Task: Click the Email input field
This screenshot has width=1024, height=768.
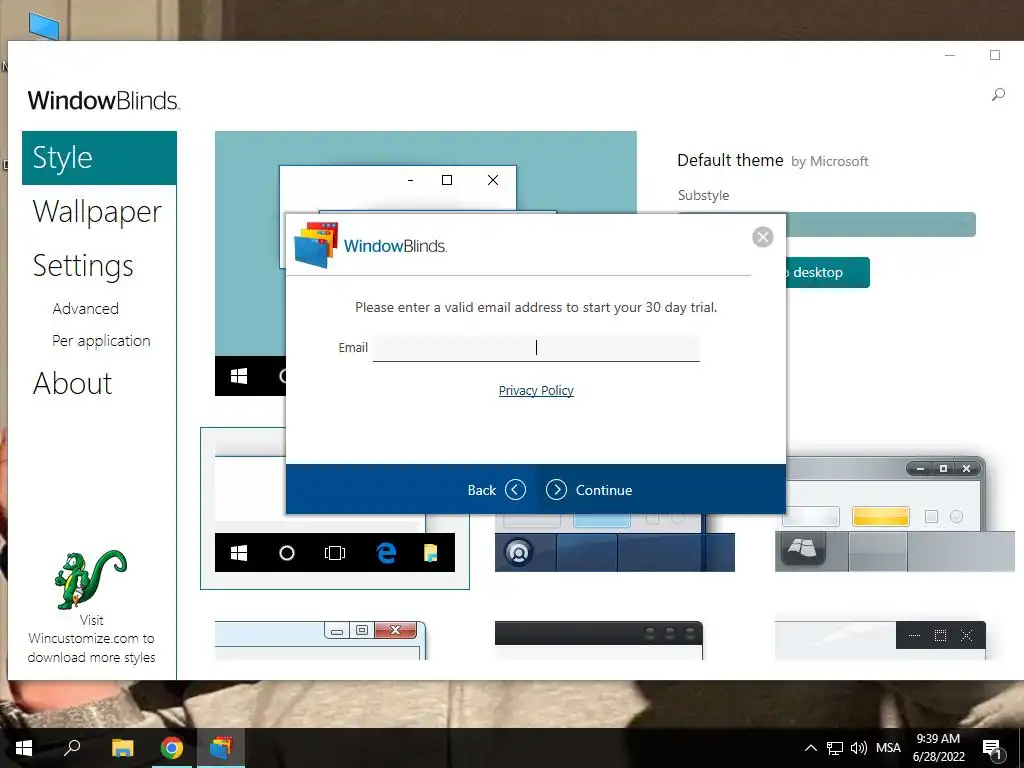Action: coord(536,347)
